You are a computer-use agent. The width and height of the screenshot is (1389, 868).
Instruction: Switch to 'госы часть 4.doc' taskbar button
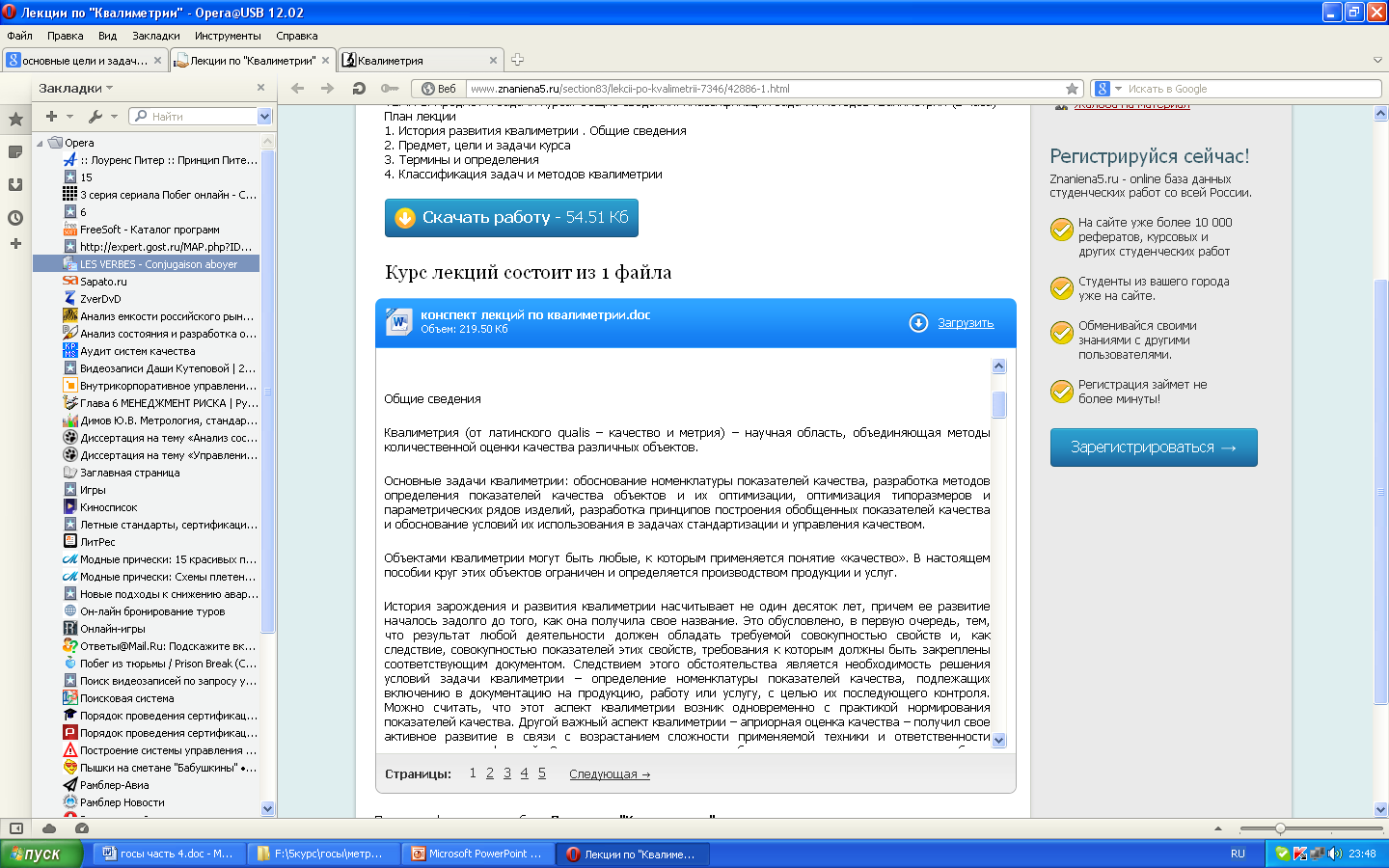coord(168,854)
